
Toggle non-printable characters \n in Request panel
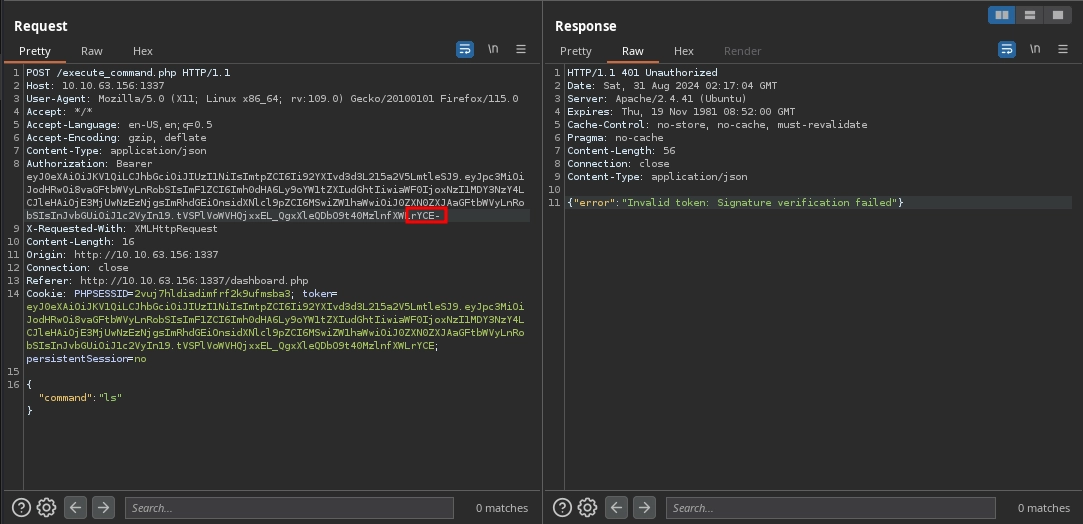coord(493,49)
